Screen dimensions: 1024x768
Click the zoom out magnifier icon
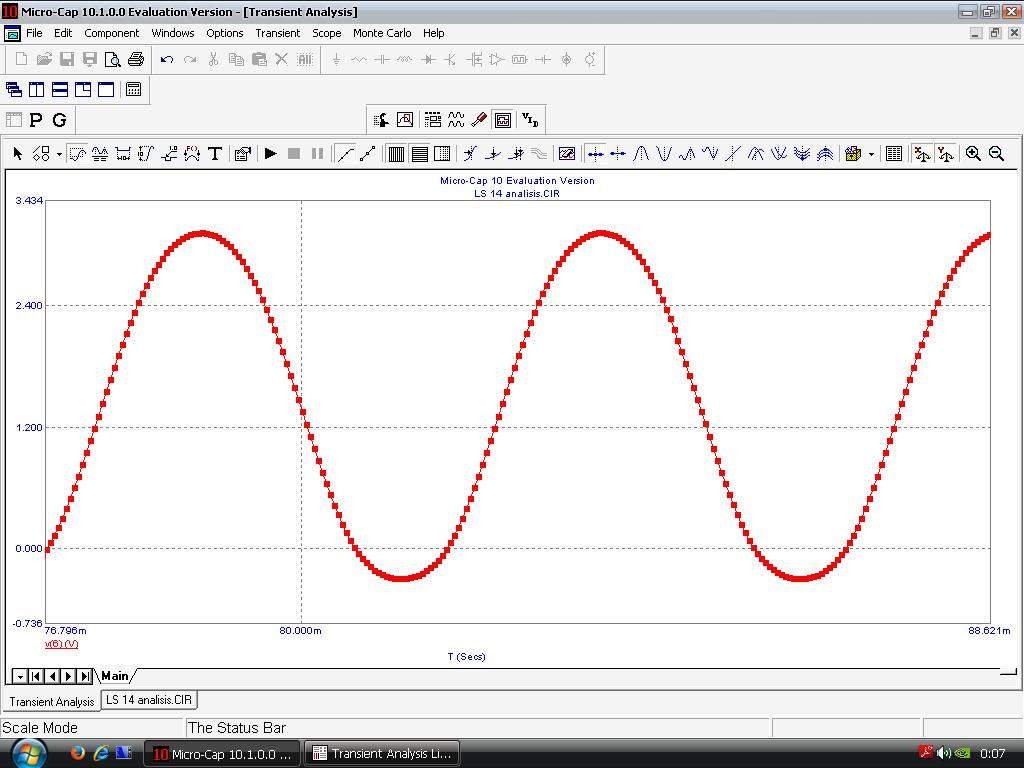(996, 153)
